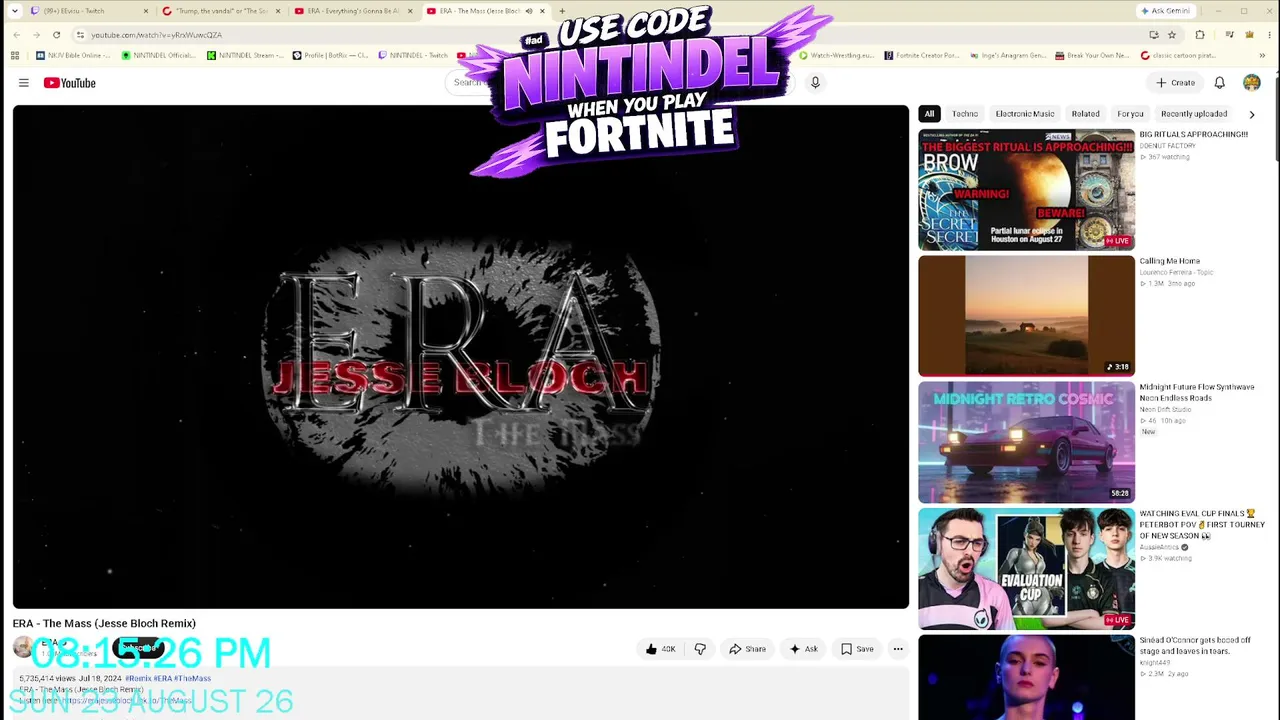Click the Ask button below the video

point(803,649)
